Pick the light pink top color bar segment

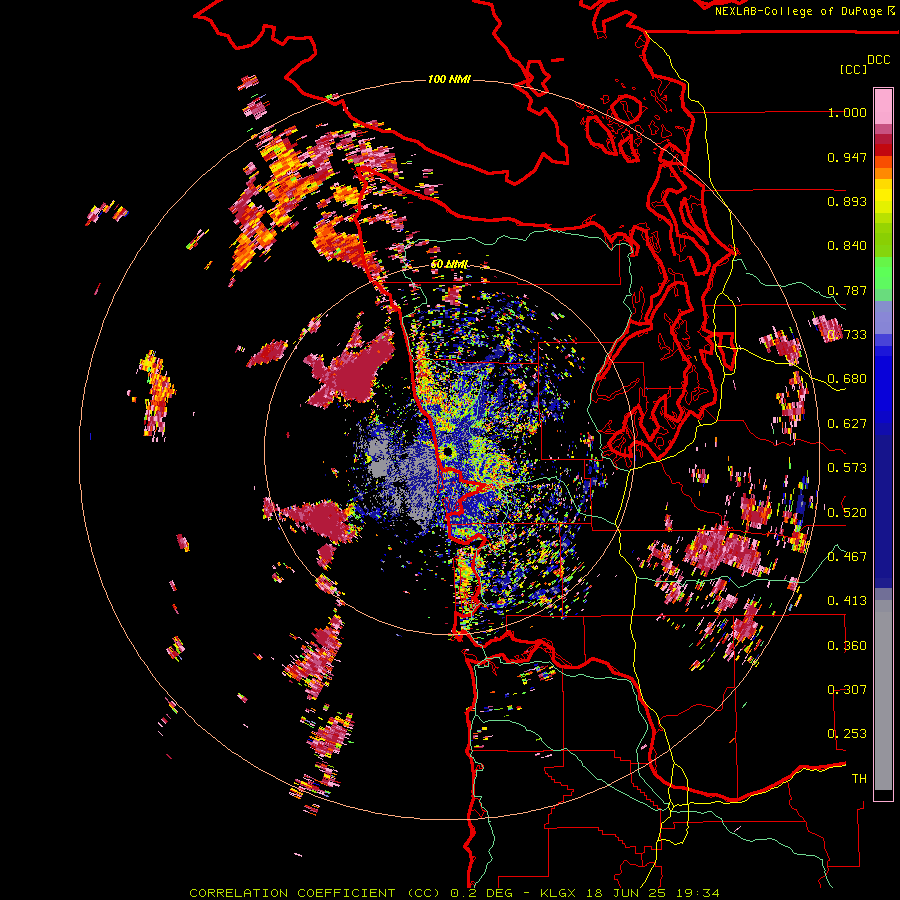pos(883,106)
